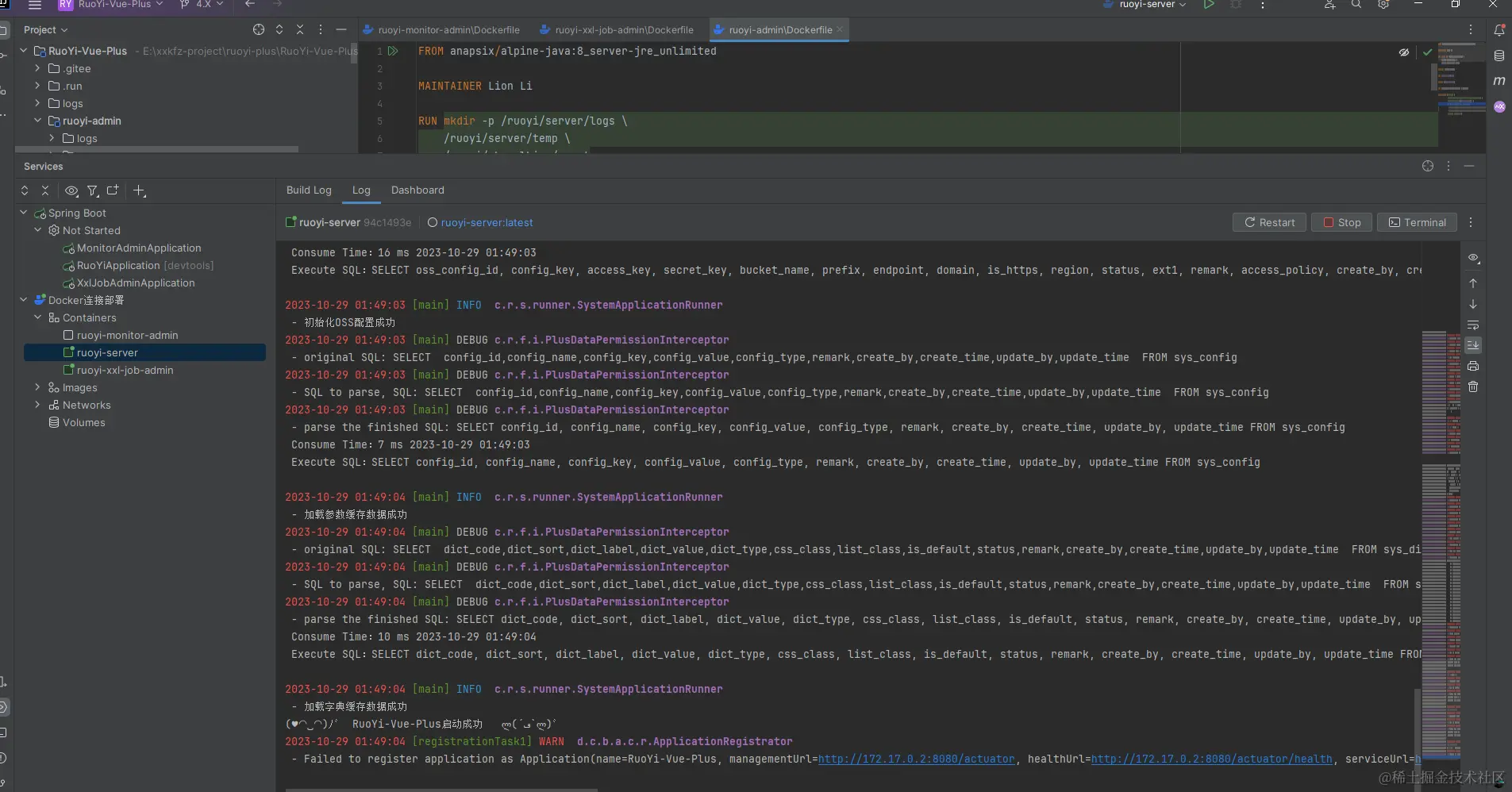The image size is (1512, 792).
Task: Select ruoyi-xxl-job-admin container
Action: pyautogui.click(x=118, y=370)
